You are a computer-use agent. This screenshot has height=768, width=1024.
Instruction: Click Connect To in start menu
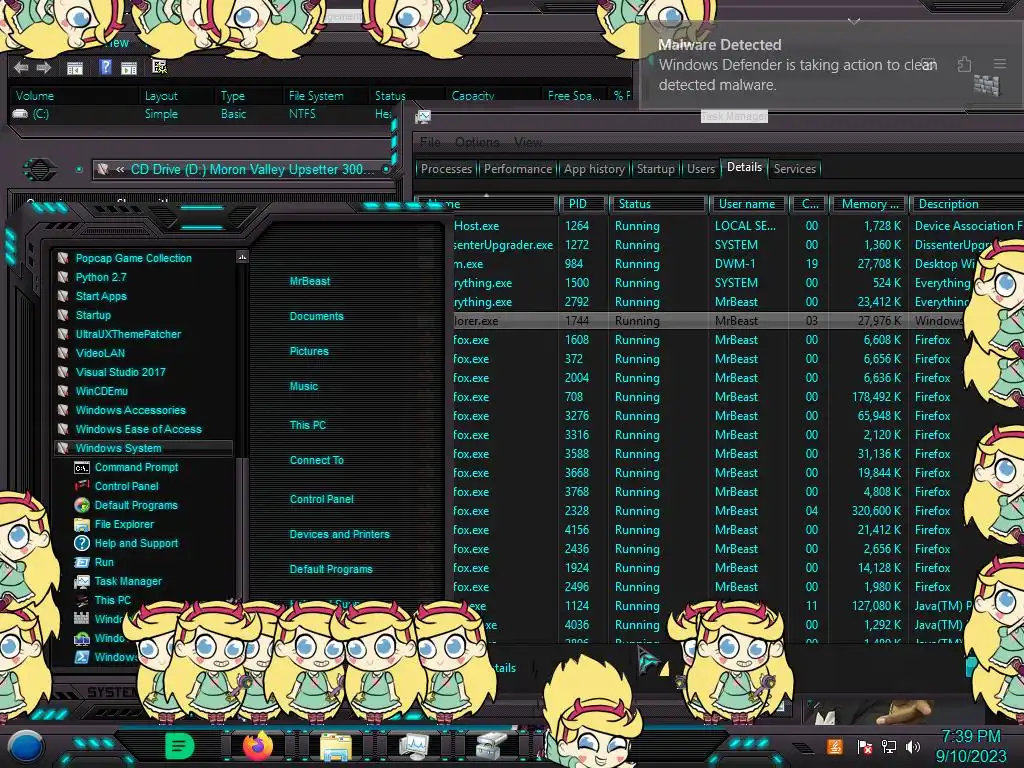click(316, 460)
